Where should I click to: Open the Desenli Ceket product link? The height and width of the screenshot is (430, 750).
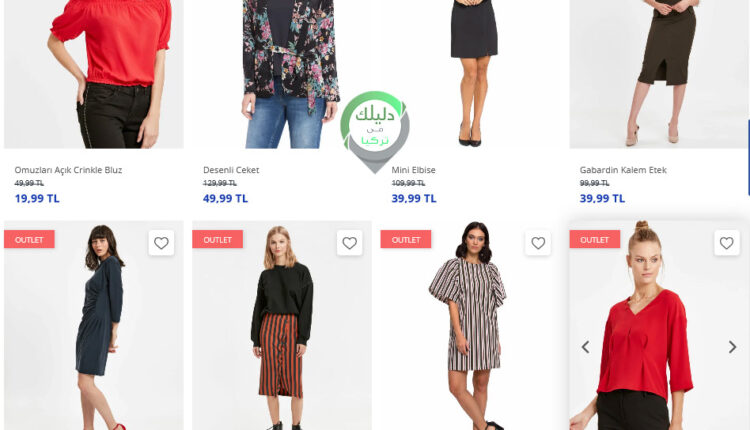click(x=231, y=170)
